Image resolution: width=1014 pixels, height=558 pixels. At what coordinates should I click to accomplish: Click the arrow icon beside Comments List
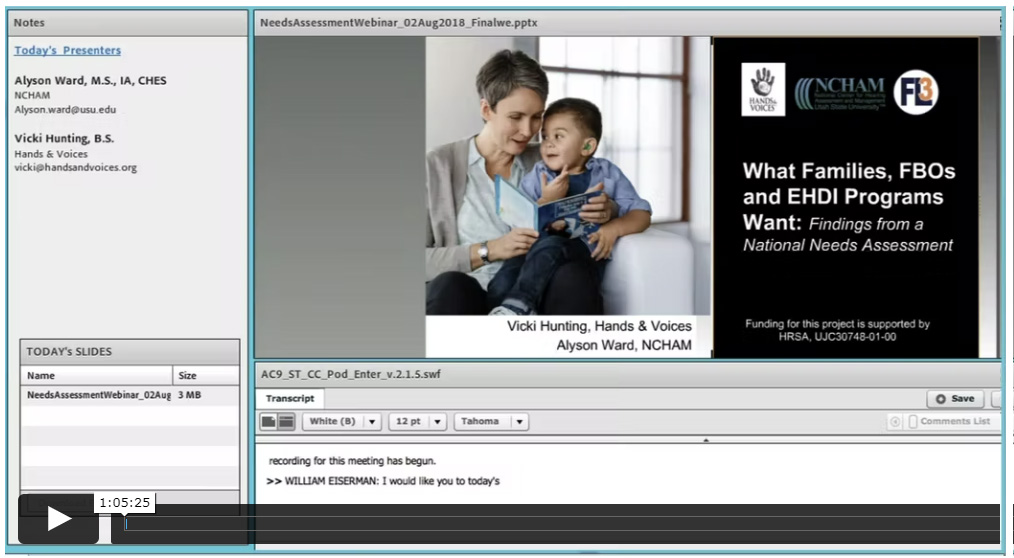[895, 422]
